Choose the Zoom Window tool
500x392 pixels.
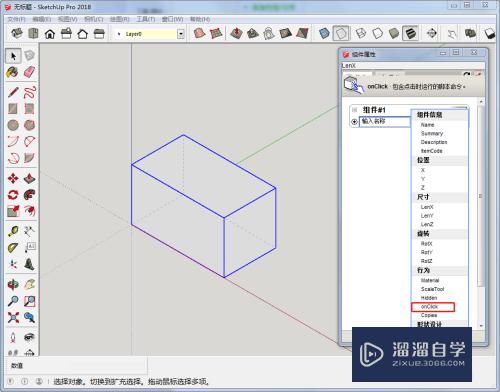tap(29, 301)
